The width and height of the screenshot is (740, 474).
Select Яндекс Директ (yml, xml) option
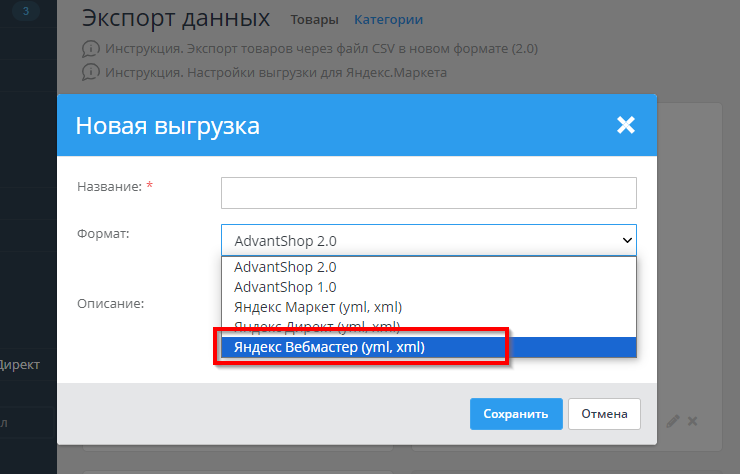tap(317, 326)
